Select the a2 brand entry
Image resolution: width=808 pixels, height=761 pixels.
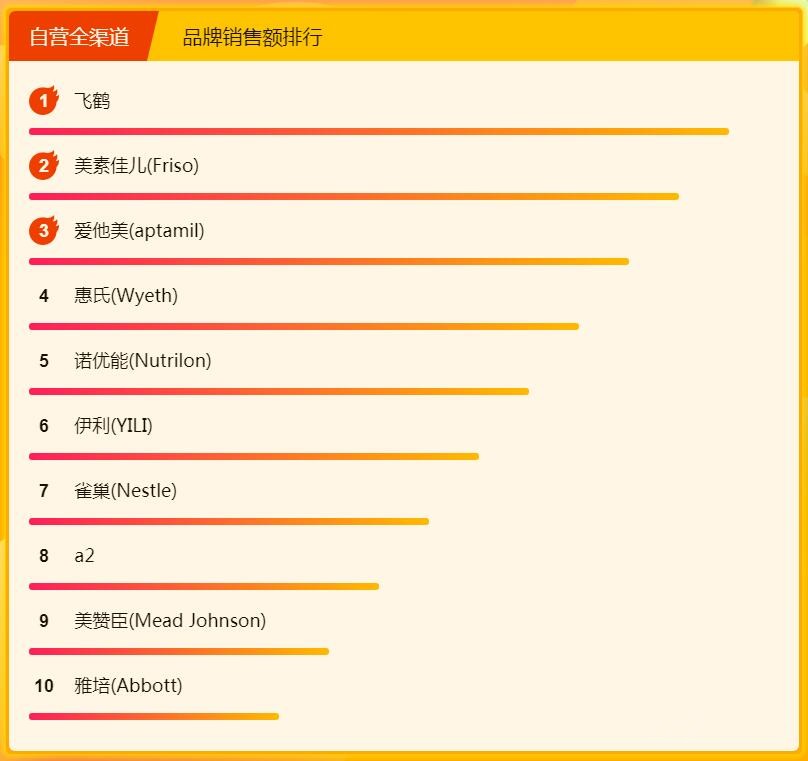click(x=84, y=556)
